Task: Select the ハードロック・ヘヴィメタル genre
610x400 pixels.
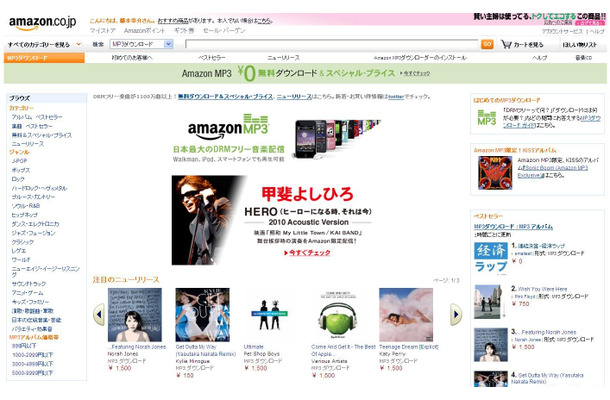Action: pos(39,188)
